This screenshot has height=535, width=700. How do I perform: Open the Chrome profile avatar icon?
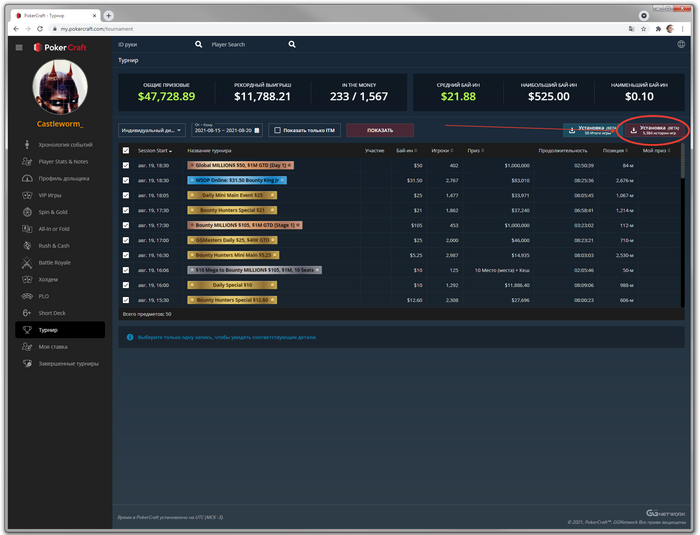coord(670,29)
